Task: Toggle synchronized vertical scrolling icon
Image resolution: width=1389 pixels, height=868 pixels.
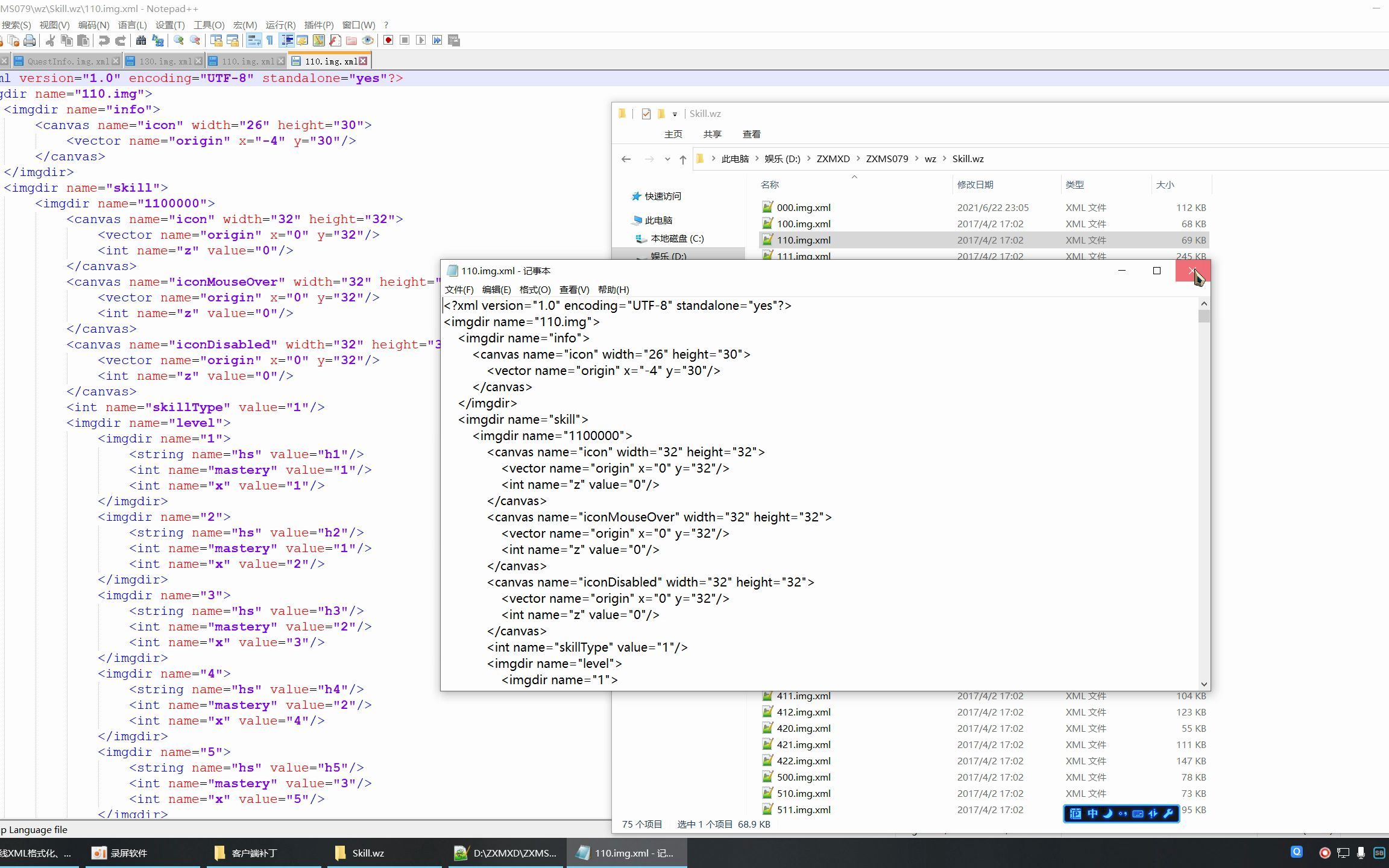Action: pyautogui.click(x=216, y=40)
